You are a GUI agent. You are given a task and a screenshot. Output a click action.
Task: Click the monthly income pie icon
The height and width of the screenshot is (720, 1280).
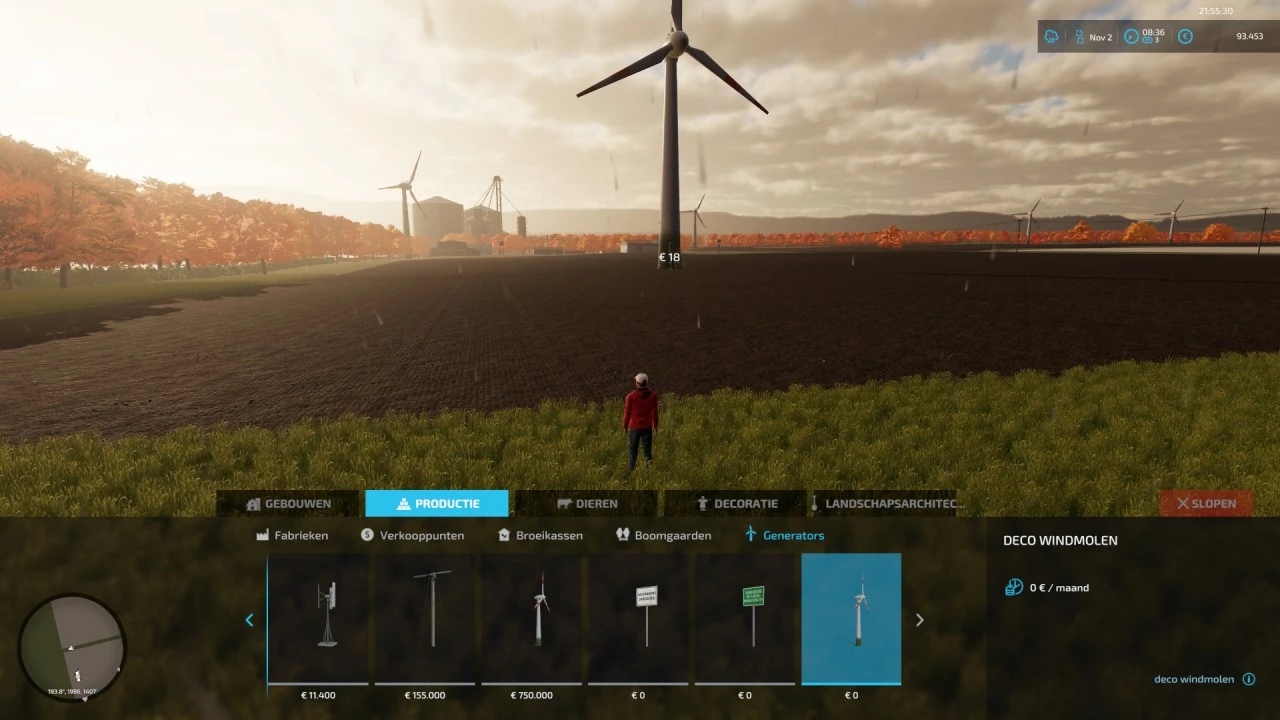1014,587
